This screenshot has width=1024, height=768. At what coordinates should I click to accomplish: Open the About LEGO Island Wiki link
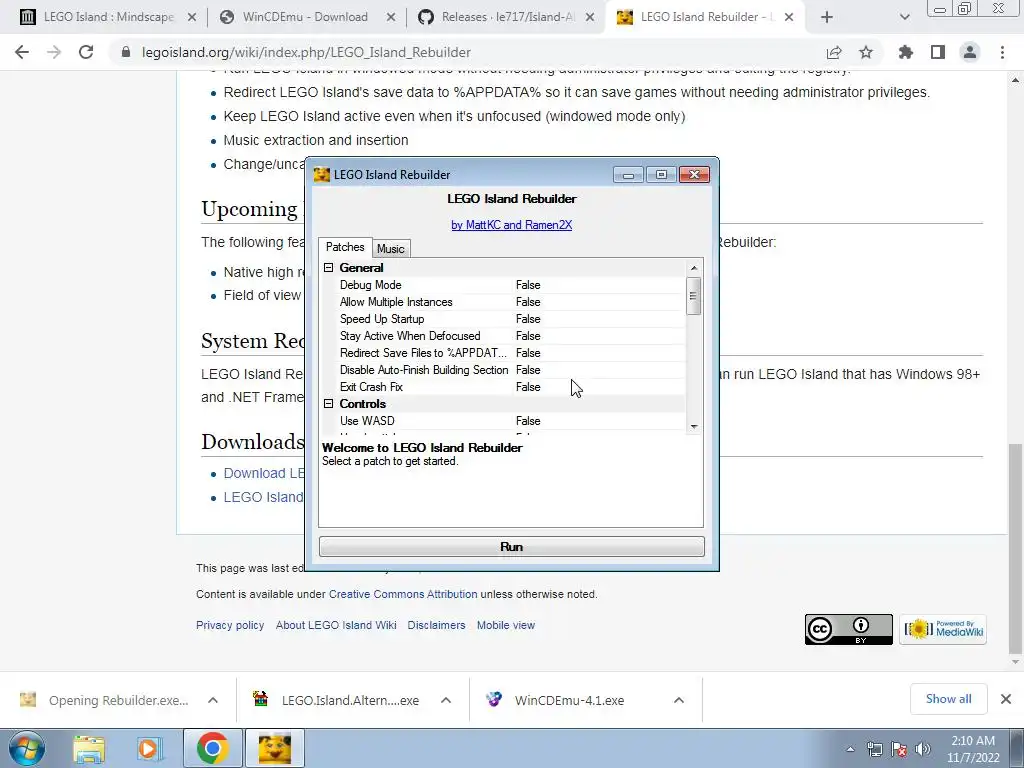336,625
